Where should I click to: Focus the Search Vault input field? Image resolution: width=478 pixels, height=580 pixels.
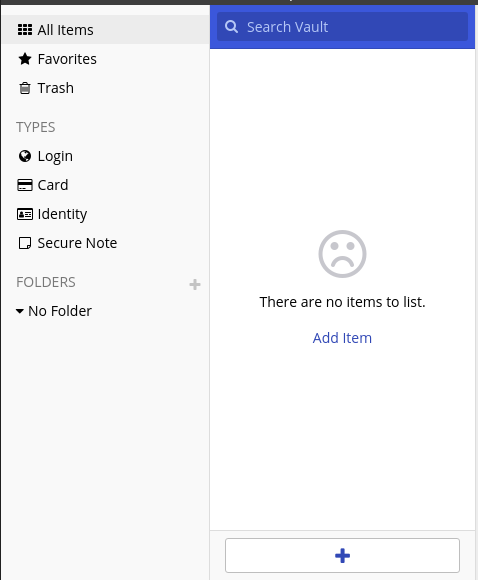click(x=342, y=27)
